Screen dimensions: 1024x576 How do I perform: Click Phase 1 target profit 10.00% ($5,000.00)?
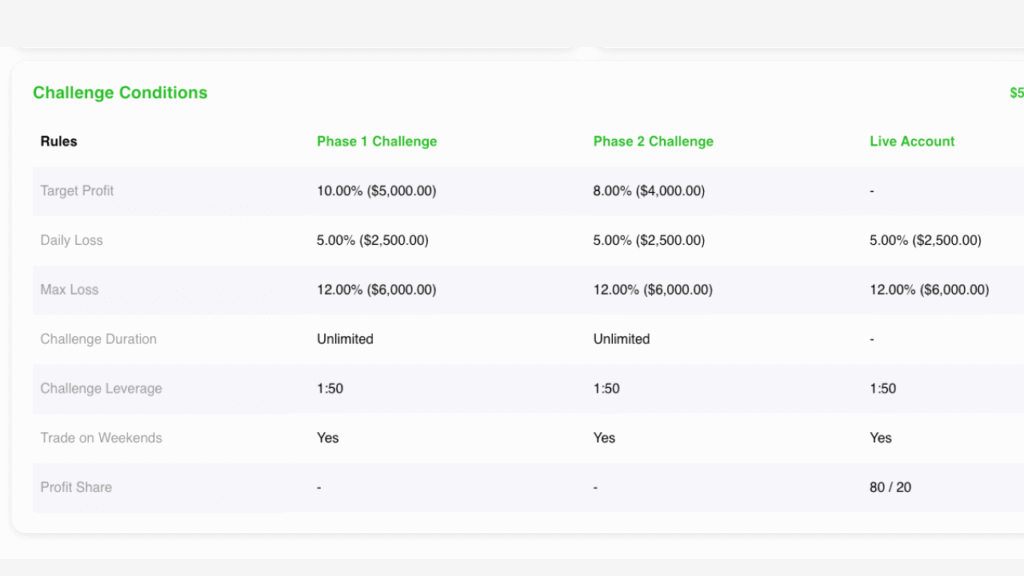(x=376, y=190)
